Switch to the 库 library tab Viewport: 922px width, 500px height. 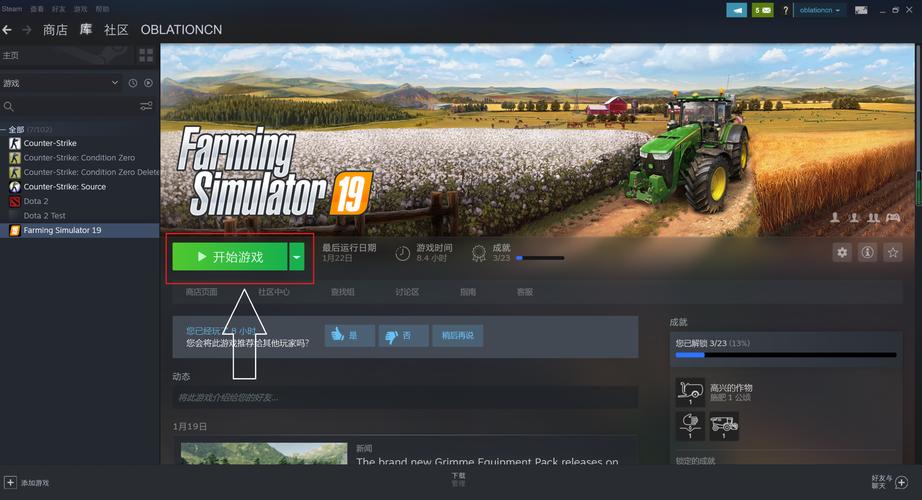[x=86, y=29]
